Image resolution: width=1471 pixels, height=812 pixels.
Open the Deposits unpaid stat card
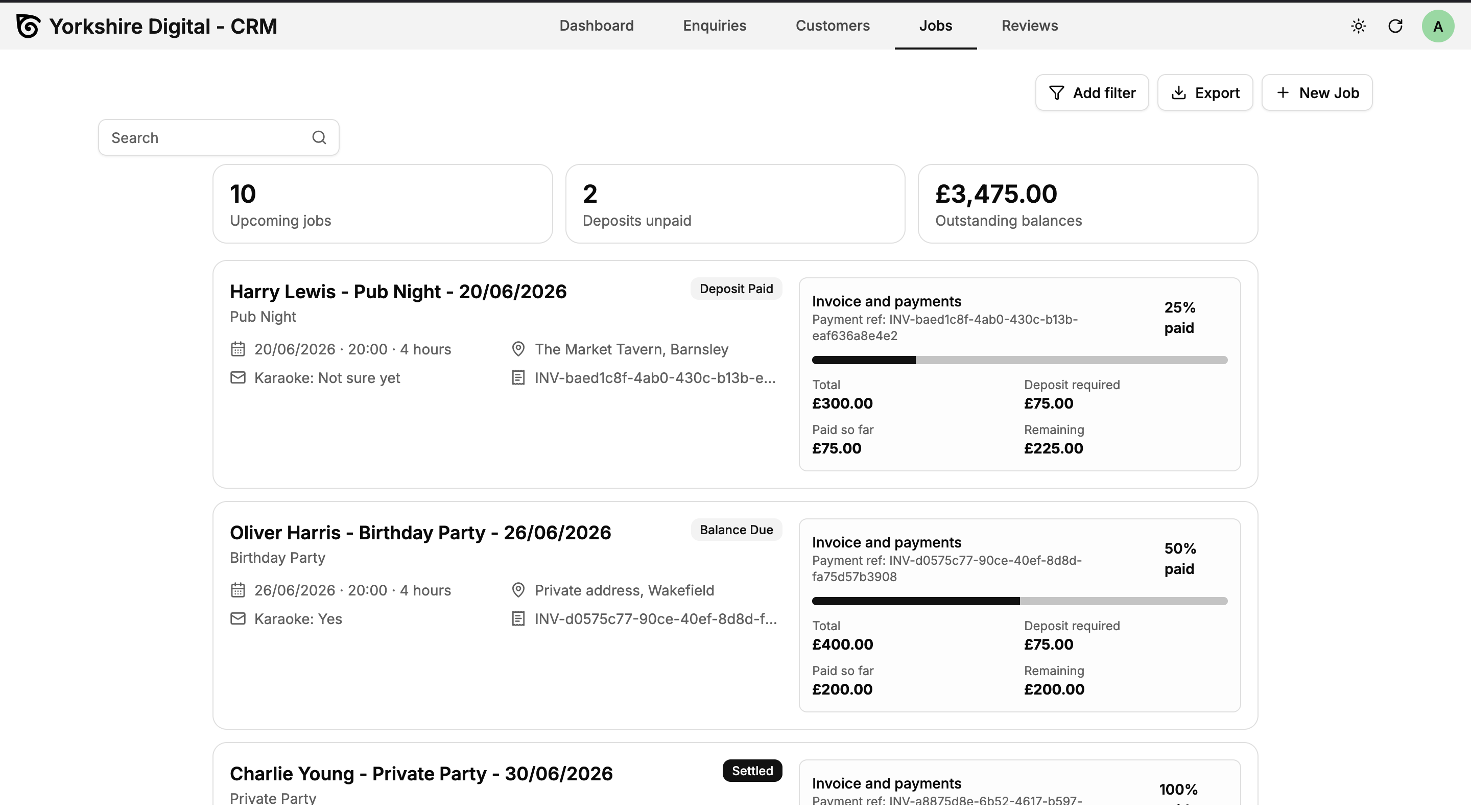(x=735, y=204)
